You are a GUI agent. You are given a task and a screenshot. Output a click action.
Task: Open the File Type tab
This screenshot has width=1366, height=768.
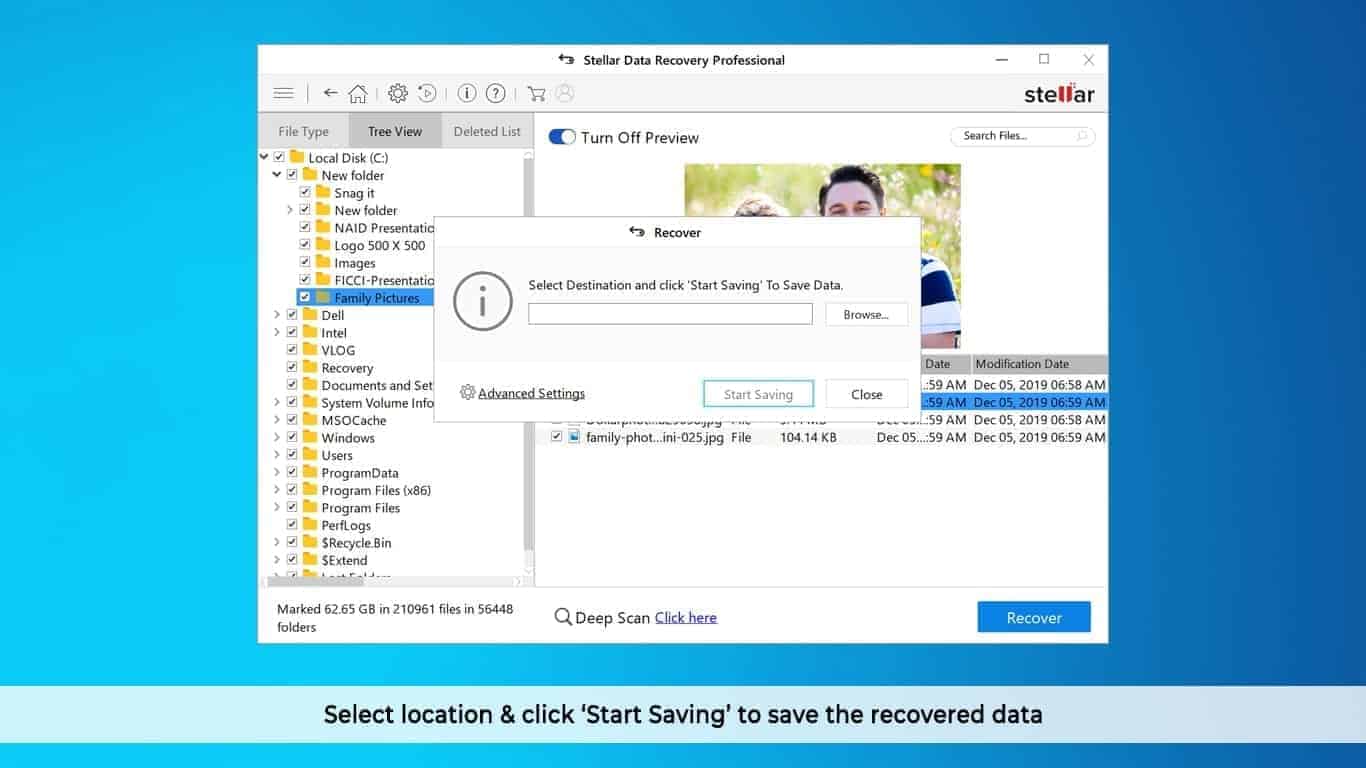[303, 130]
